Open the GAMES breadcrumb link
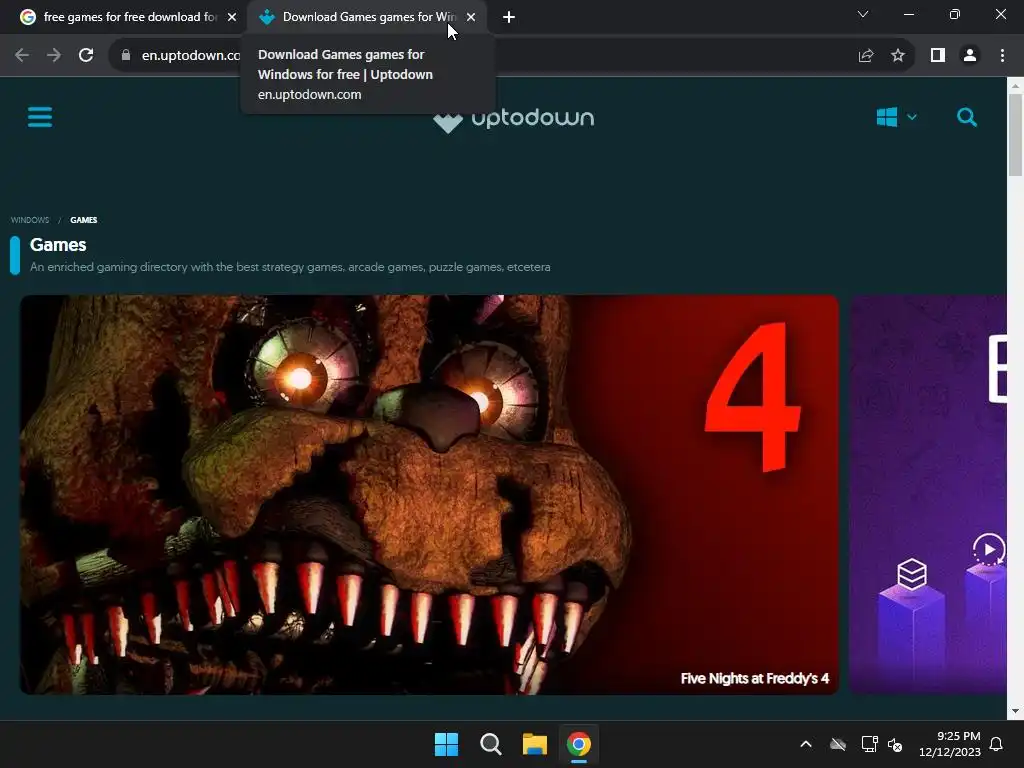Viewport: 1024px width, 768px height. pyautogui.click(x=84, y=220)
